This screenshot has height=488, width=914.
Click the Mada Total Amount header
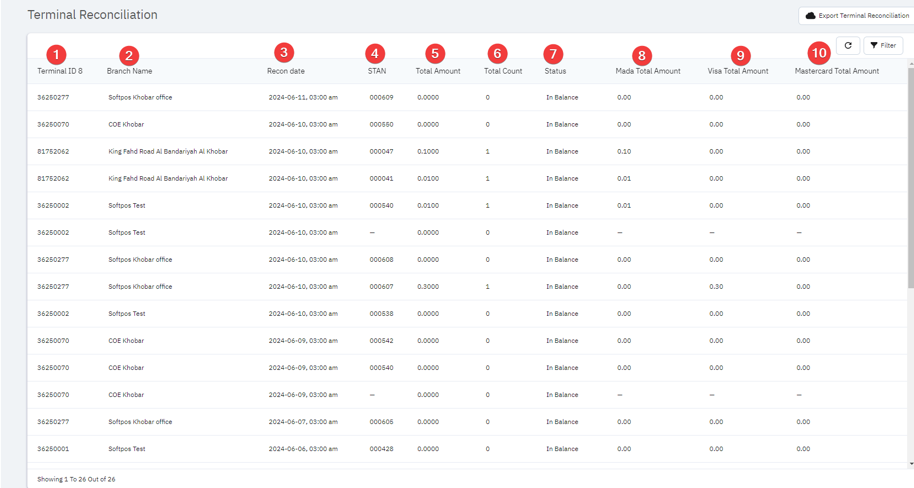tap(648, 72)
